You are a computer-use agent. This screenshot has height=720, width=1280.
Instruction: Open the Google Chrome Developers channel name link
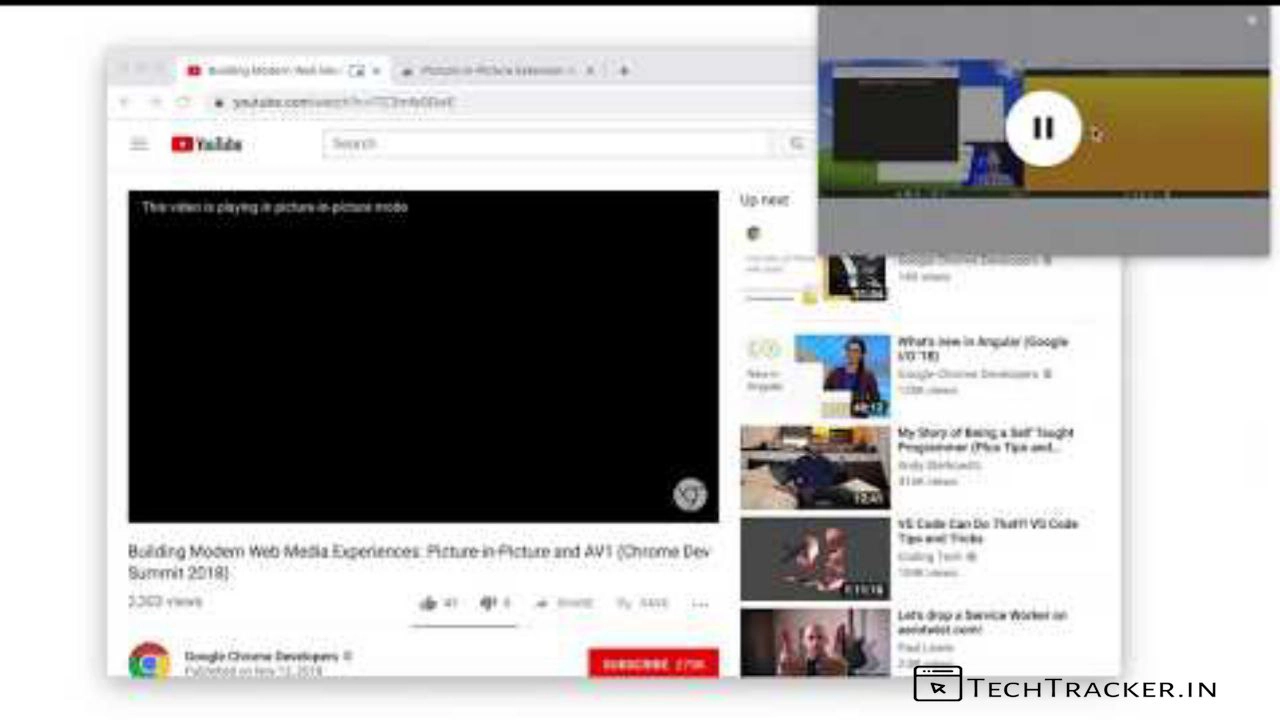(261, 656)
